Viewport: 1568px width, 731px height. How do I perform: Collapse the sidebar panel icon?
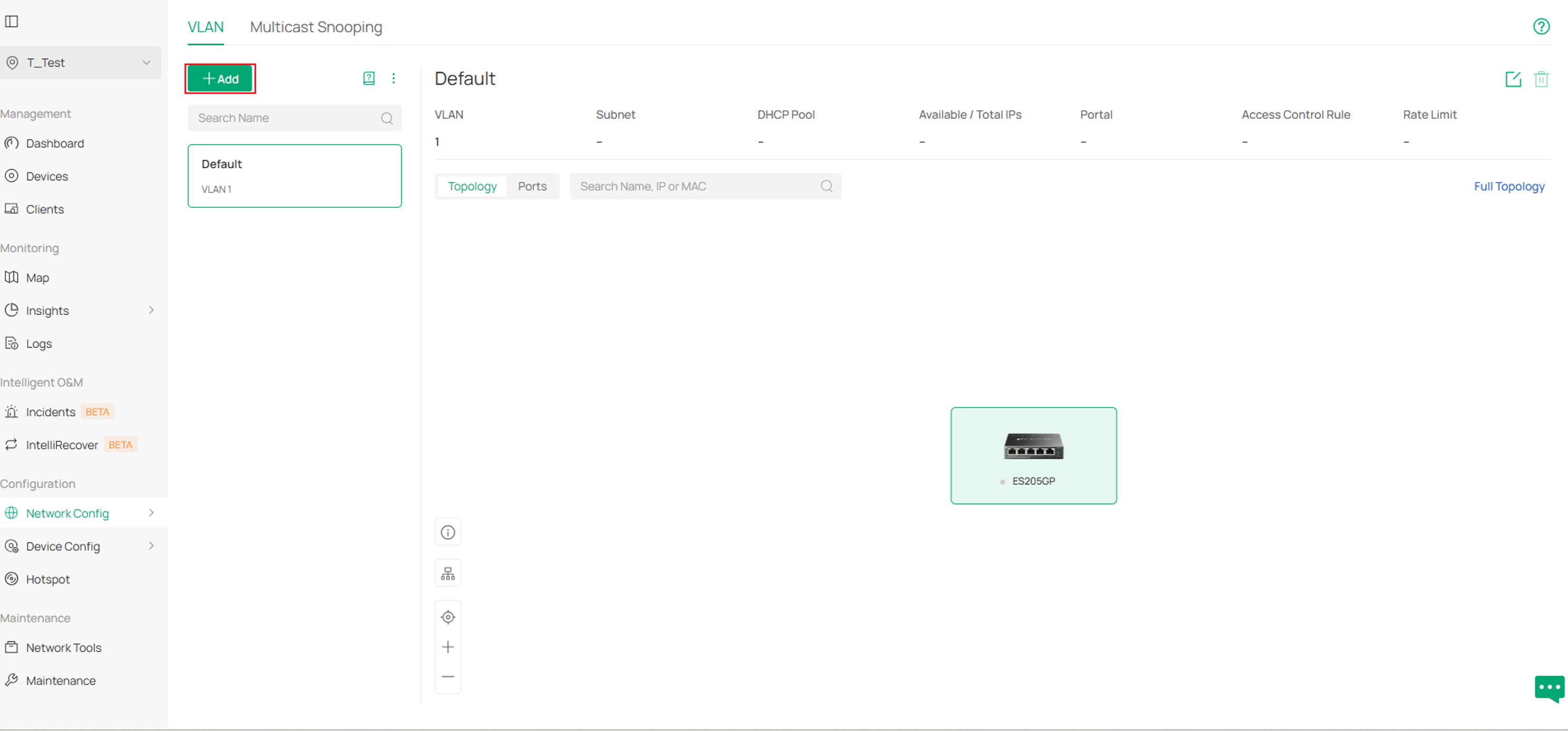pyautogui.click(x=12, y=21)
